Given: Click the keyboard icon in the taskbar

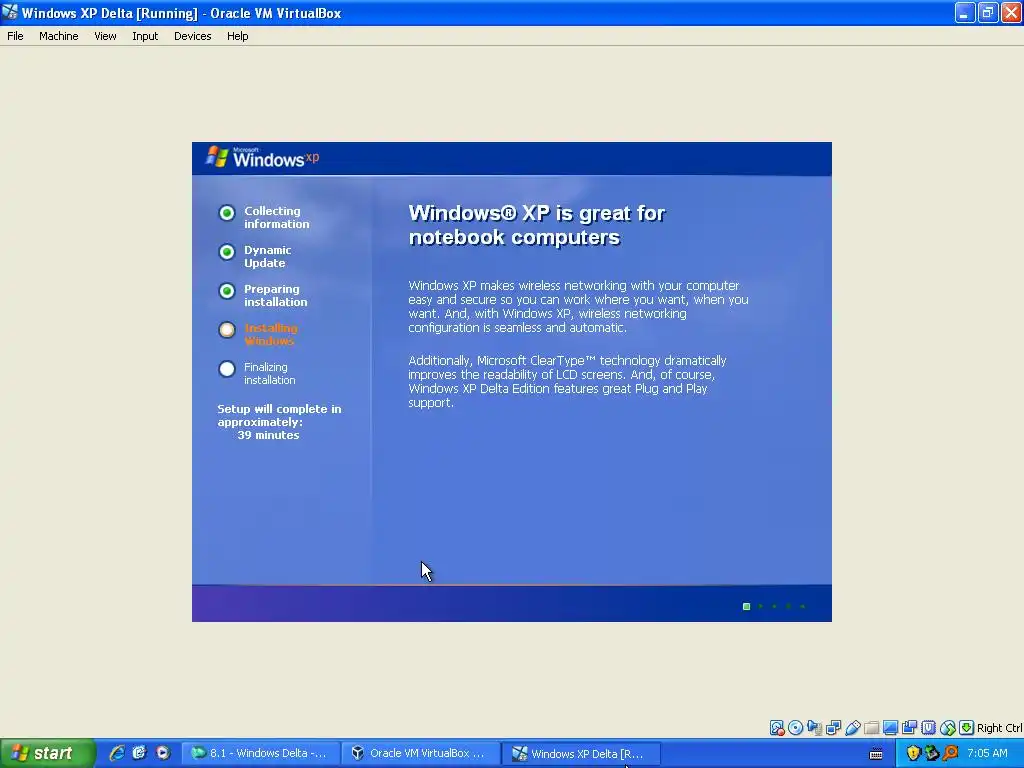Looking at the screenshot, I should point(876,754).
